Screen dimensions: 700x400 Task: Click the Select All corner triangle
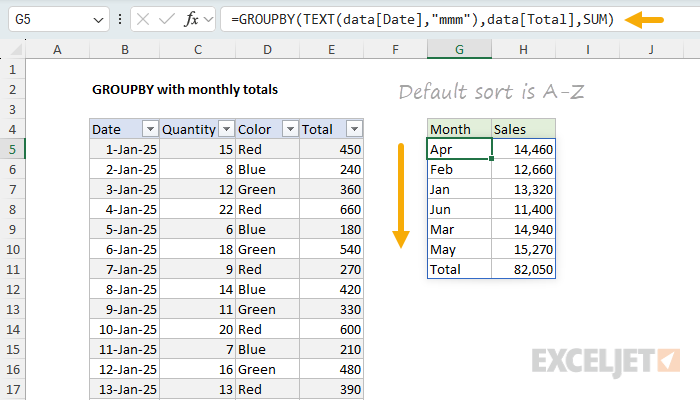[17, 49]
